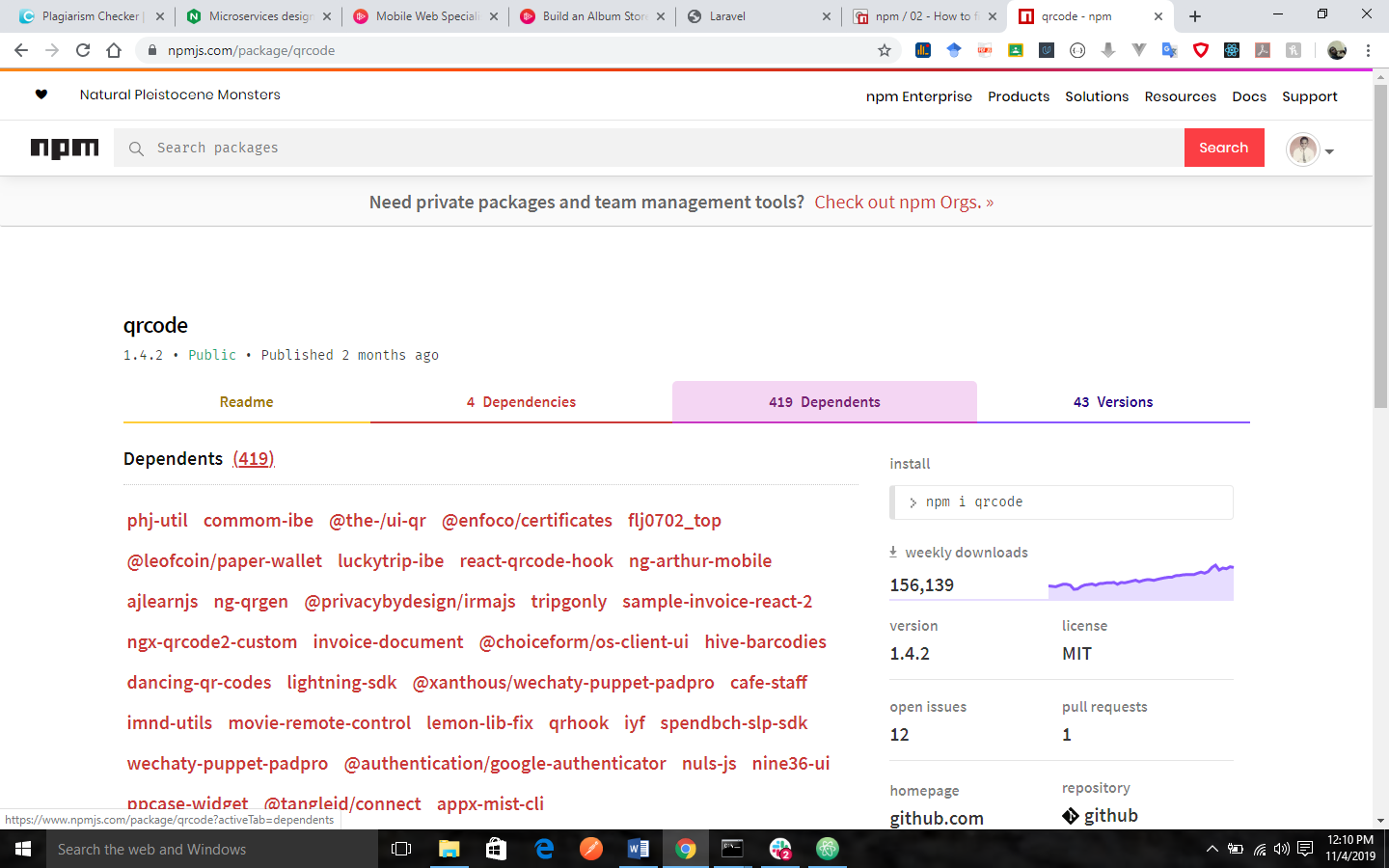Switch to the Readme tab
Viewport: 1389px width, 868px height.
pyautogui.click(x=246, y=402)
